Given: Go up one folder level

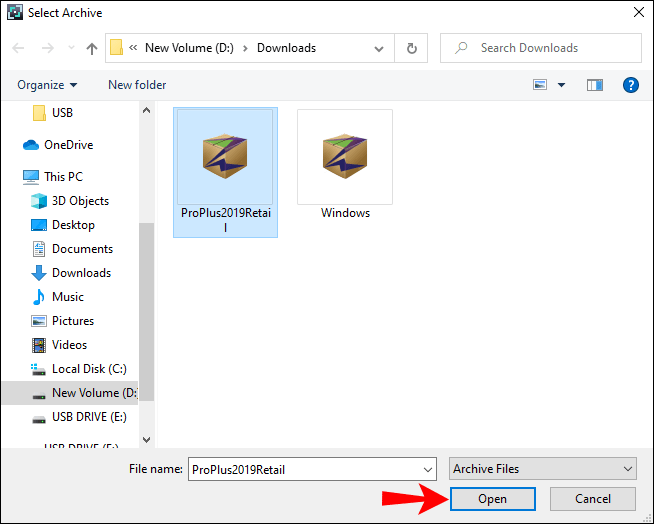Looking at the screenshot, I should point(91,48).
